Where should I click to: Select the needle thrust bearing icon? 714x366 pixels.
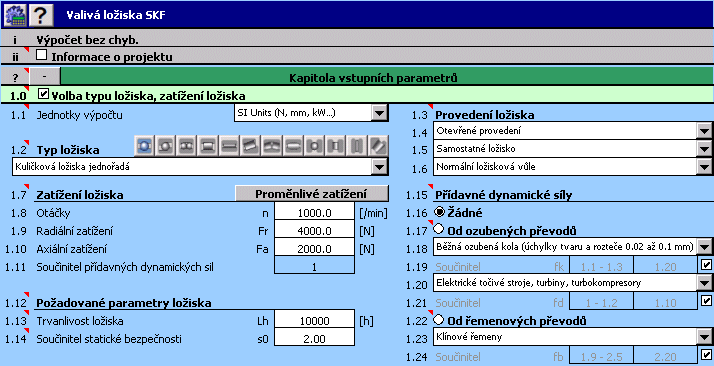(x=357, y=146)
